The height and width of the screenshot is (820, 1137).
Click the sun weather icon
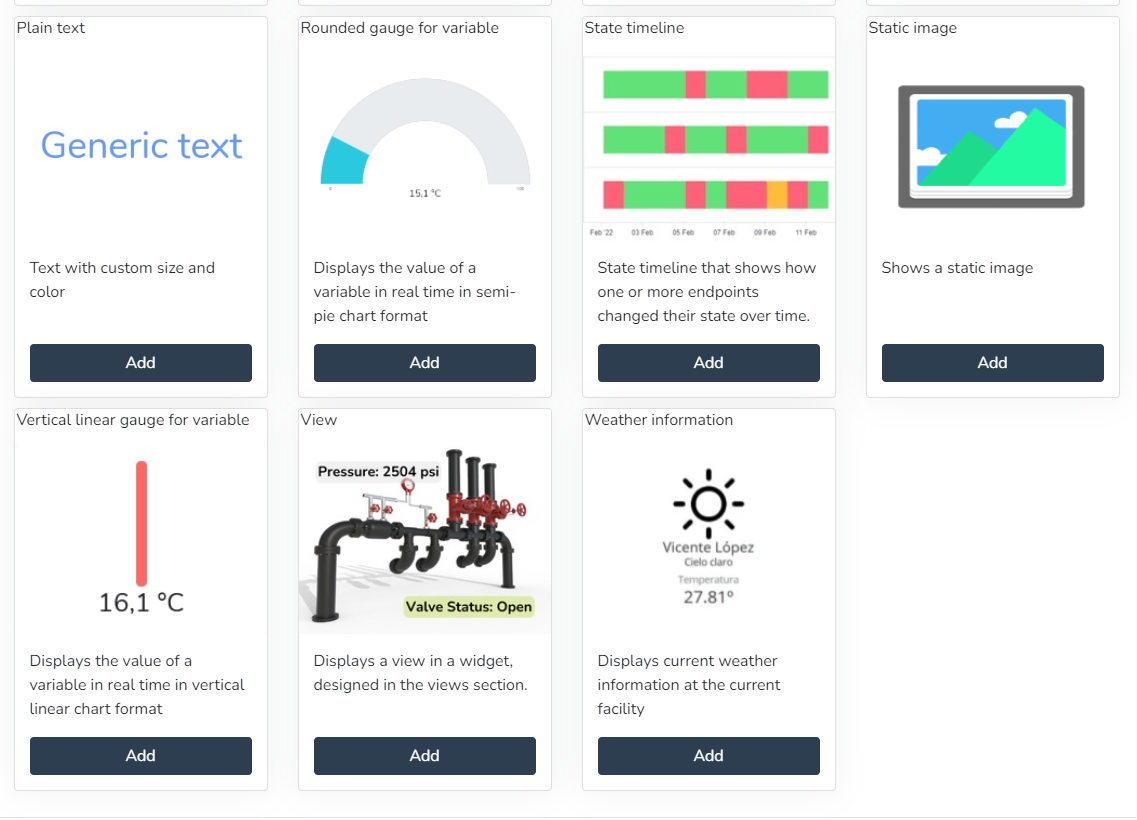[x=708, y=500]
